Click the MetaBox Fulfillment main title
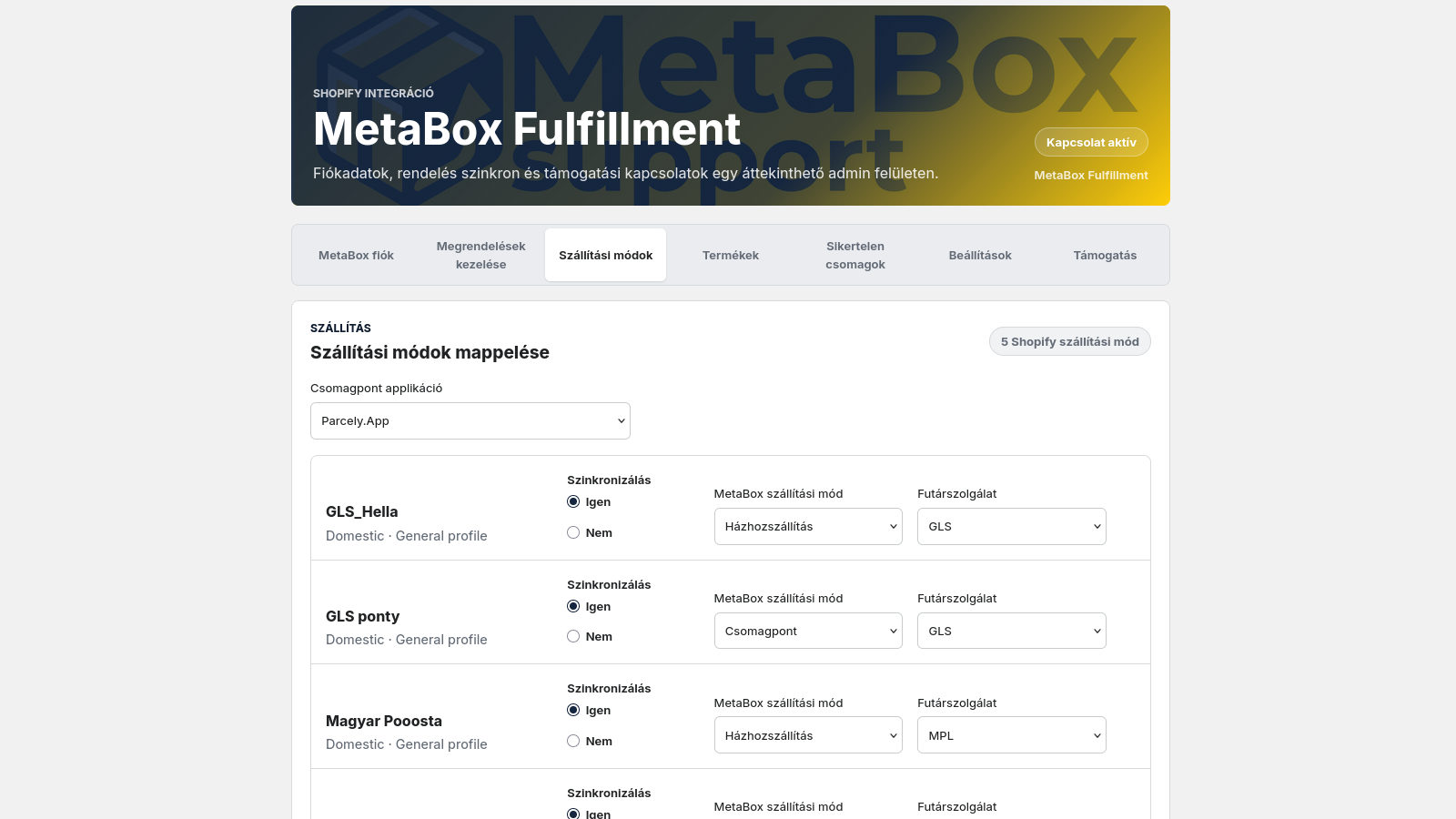The image size is (1456, 819). pyautogui.click(x=527, y=129)
